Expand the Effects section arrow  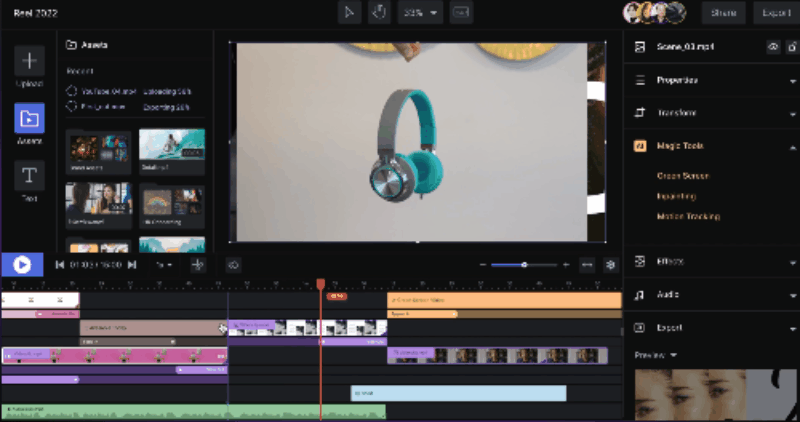coord(793,263)
